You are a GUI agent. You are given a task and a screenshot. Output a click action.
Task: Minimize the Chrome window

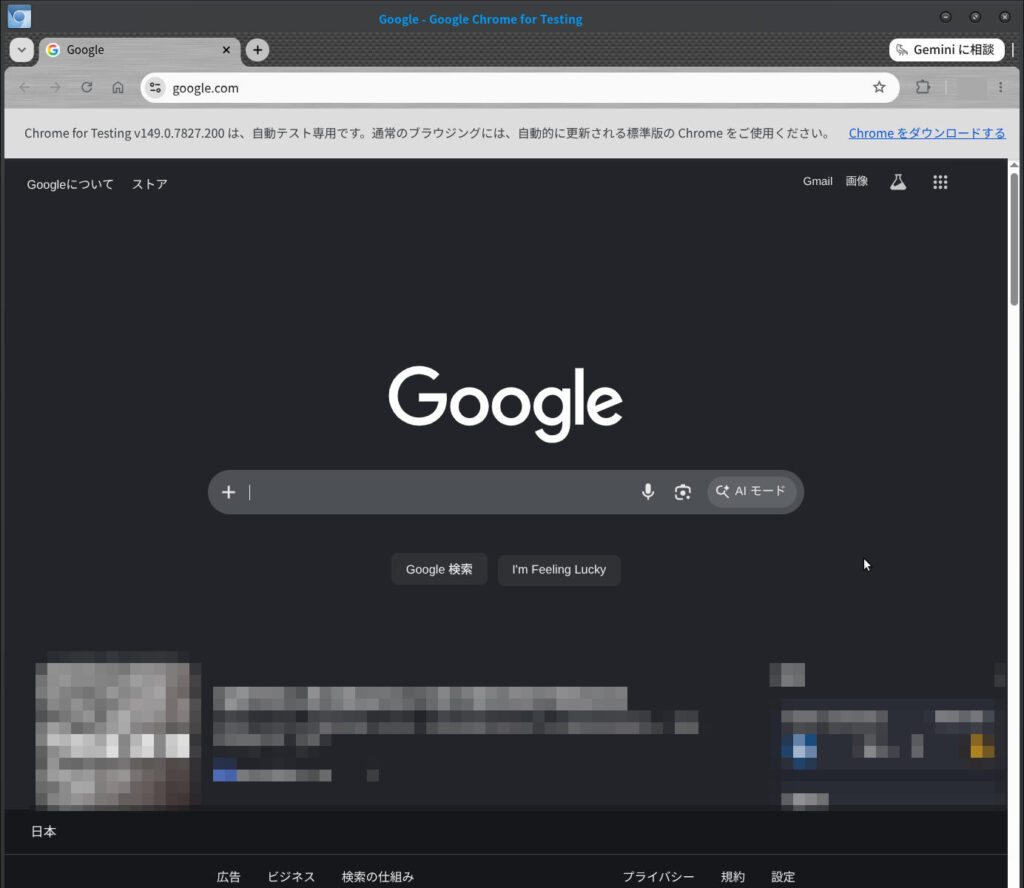[945, 17]
